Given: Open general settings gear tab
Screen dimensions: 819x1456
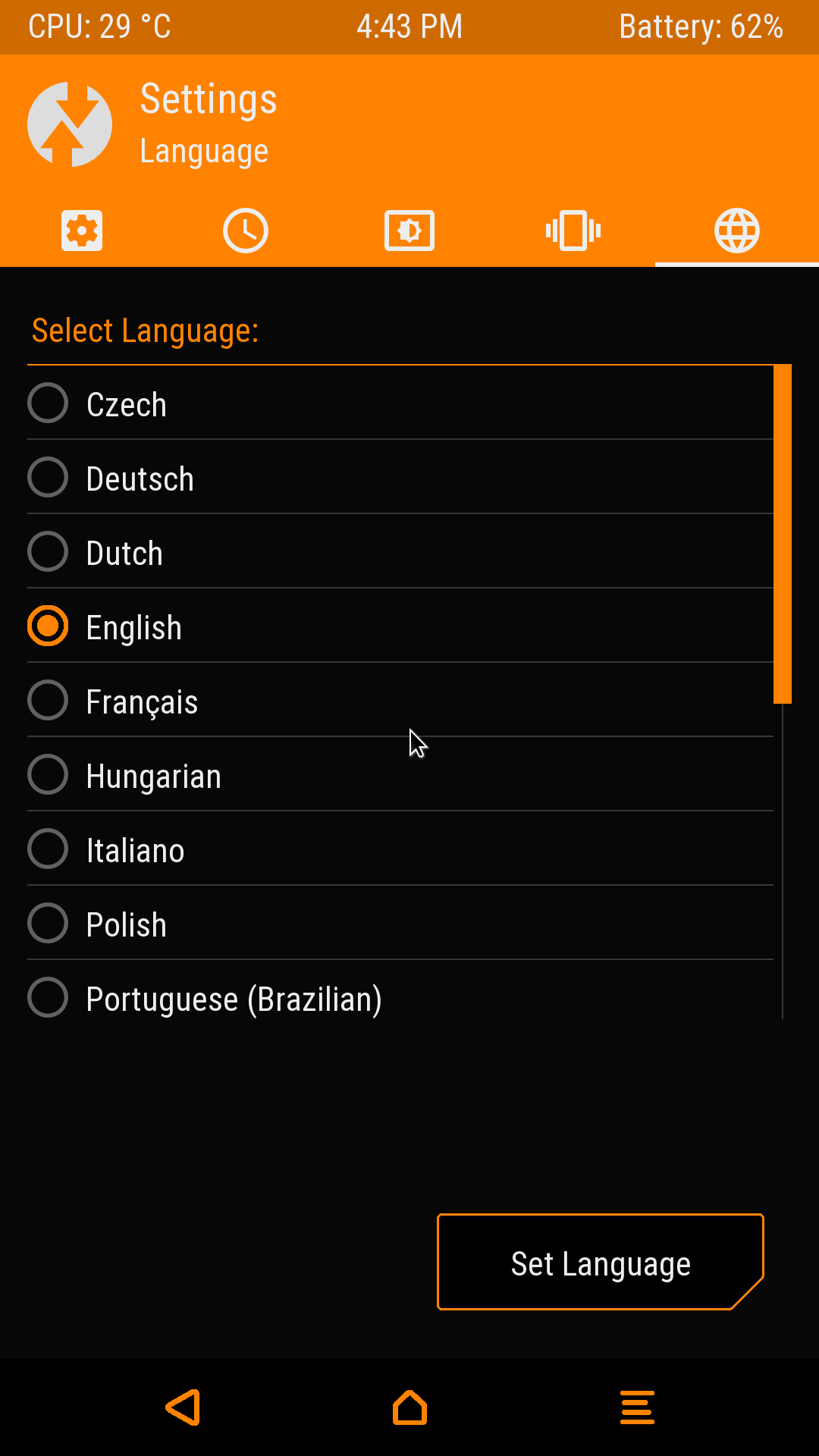Looking at the screenshot, I should click(82, 231).
